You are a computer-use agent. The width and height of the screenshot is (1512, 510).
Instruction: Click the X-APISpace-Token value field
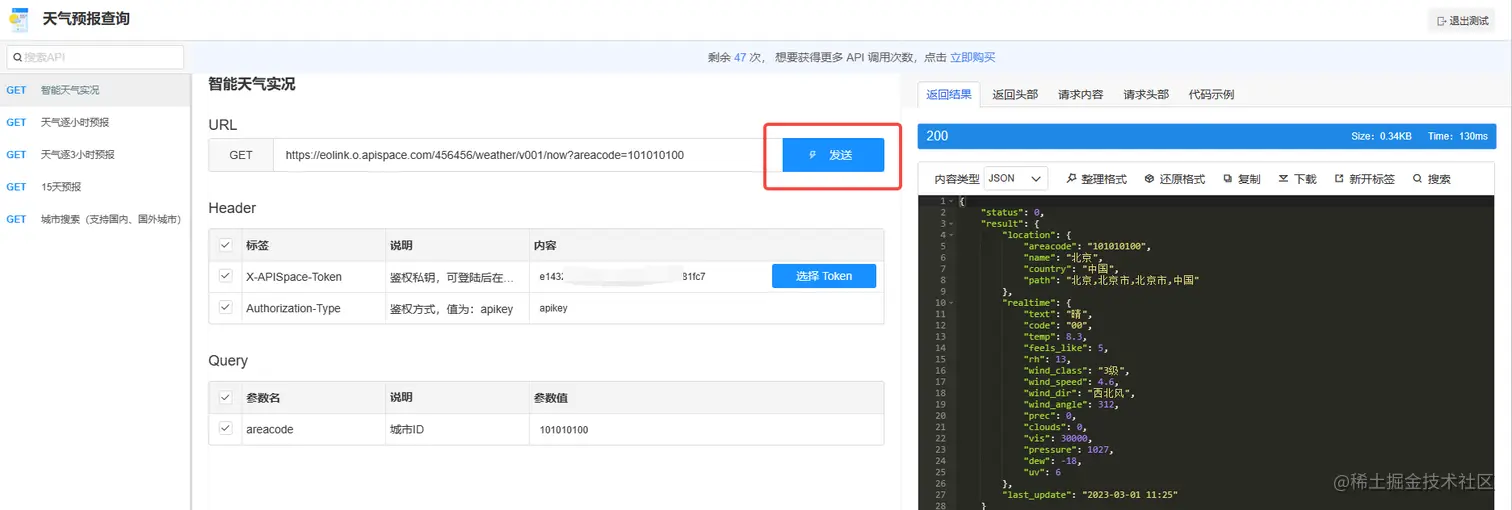pos(646,276)
